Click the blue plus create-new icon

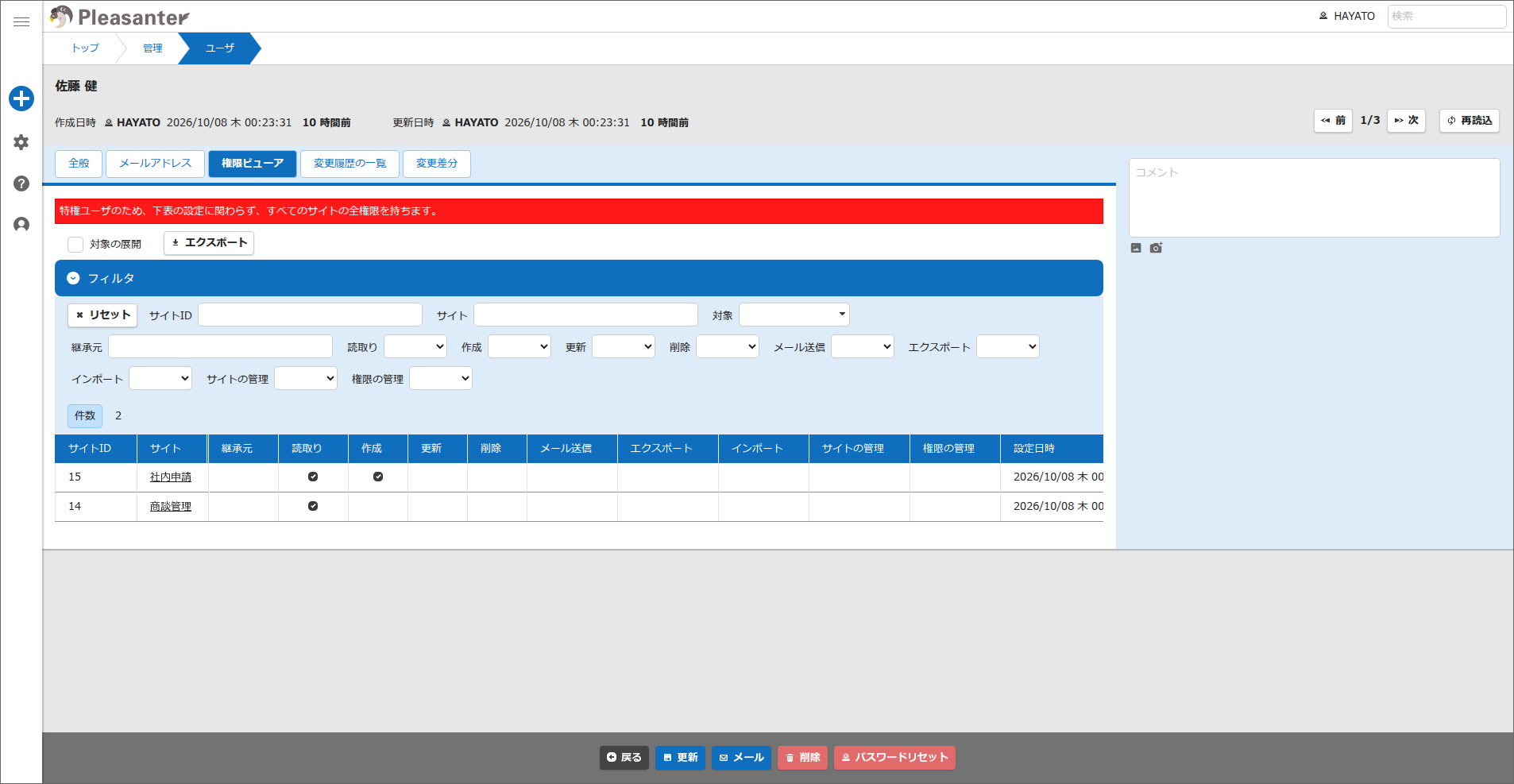pyautogui.click(x=21, y=98)
